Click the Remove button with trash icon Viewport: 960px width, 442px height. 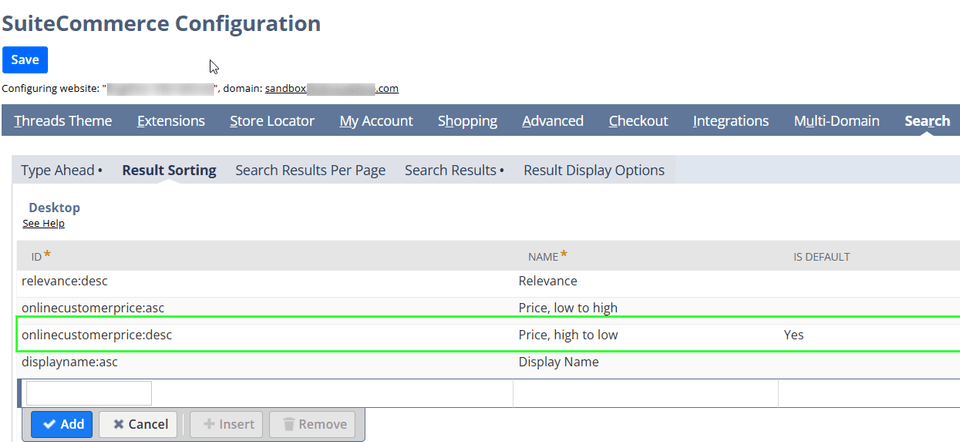point(312,424)
